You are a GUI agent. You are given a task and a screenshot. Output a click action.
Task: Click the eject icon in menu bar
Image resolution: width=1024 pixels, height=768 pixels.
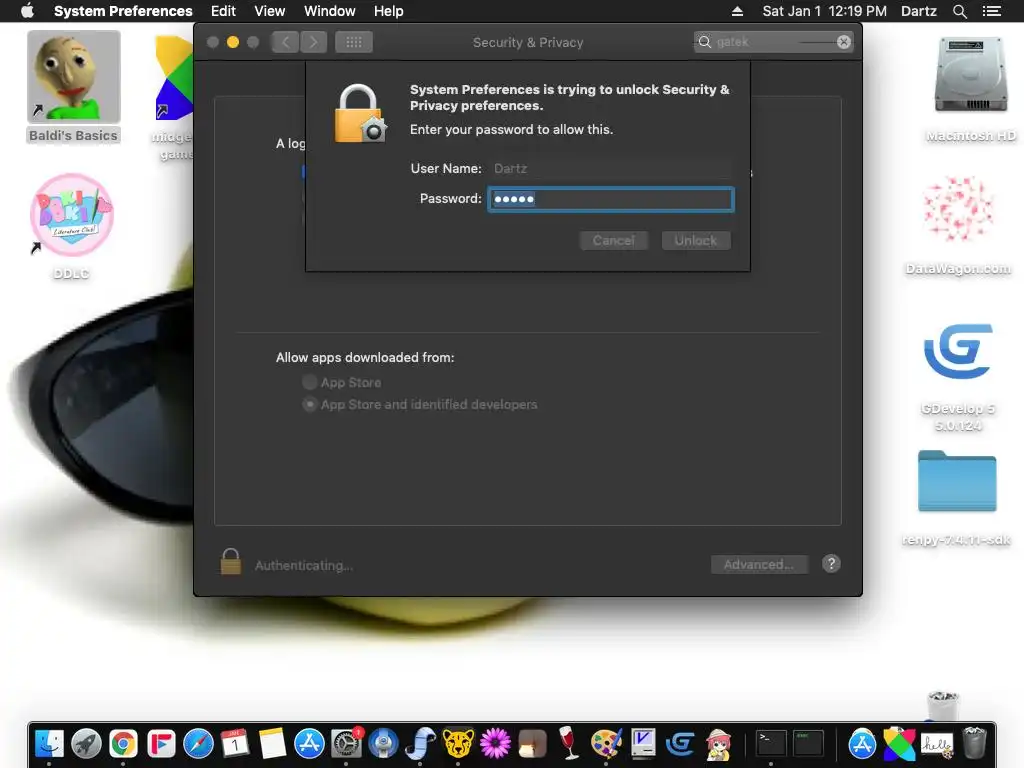coord(737,11)
